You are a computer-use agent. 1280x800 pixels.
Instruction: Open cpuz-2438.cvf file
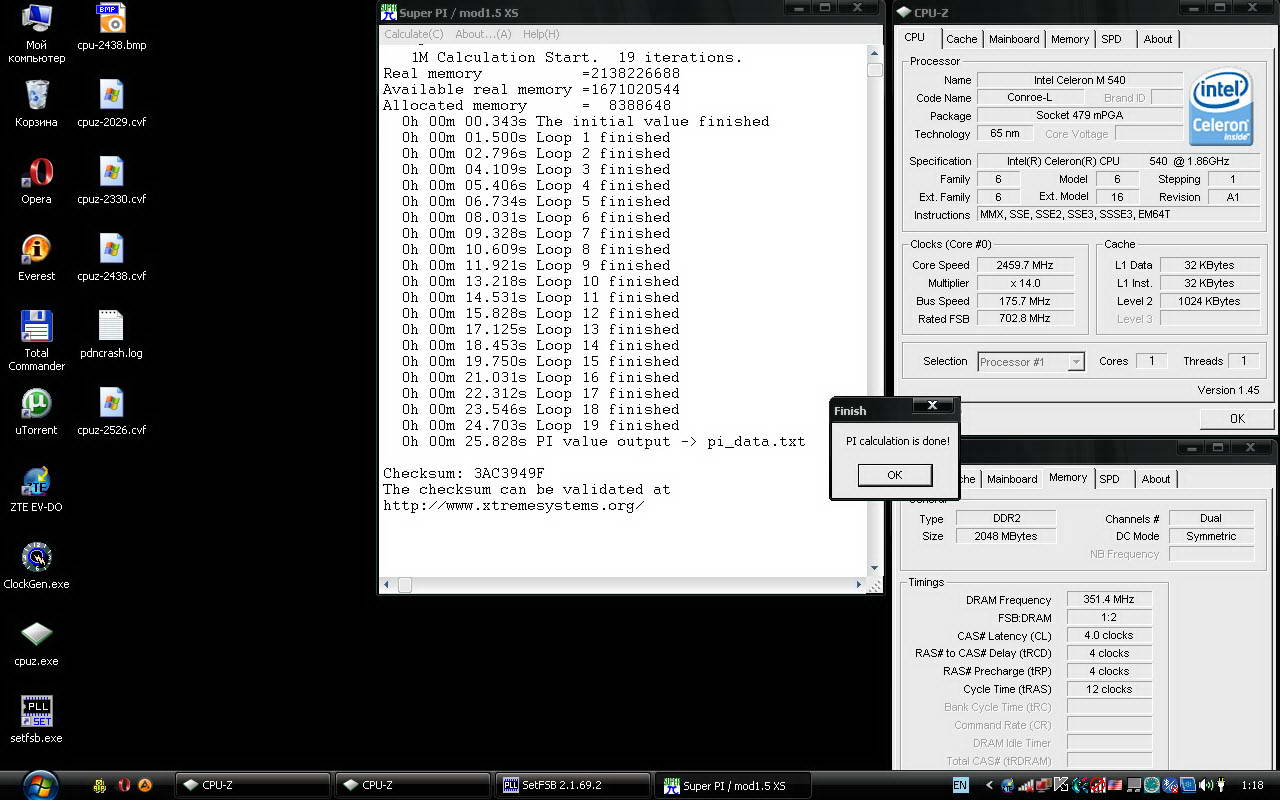click(x=111, y=258)
